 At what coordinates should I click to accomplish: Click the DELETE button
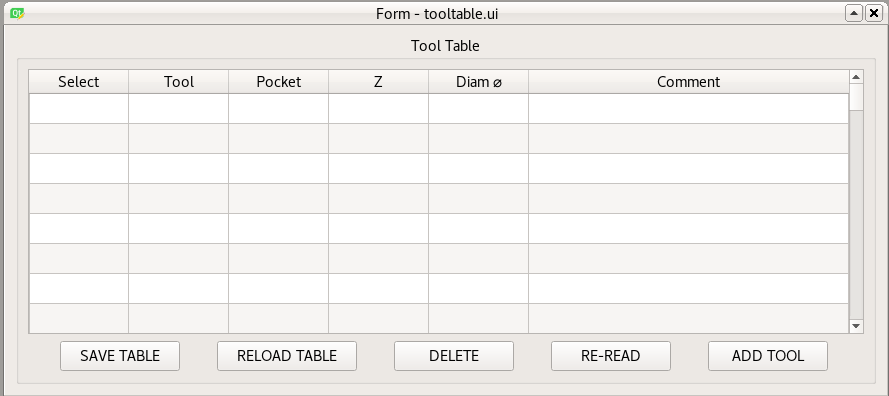pos(454,356)
